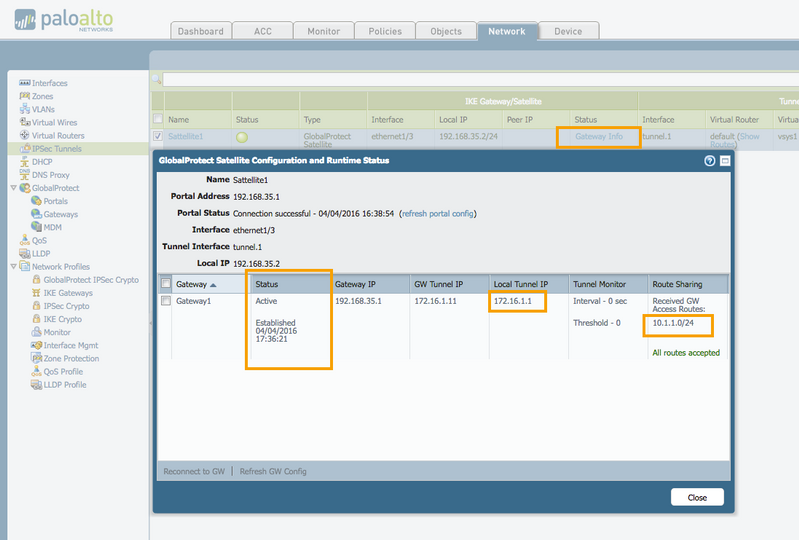Screen dimensions: 799x540
Task: Click the Gateway Info status link
Action: coord(598,136)
